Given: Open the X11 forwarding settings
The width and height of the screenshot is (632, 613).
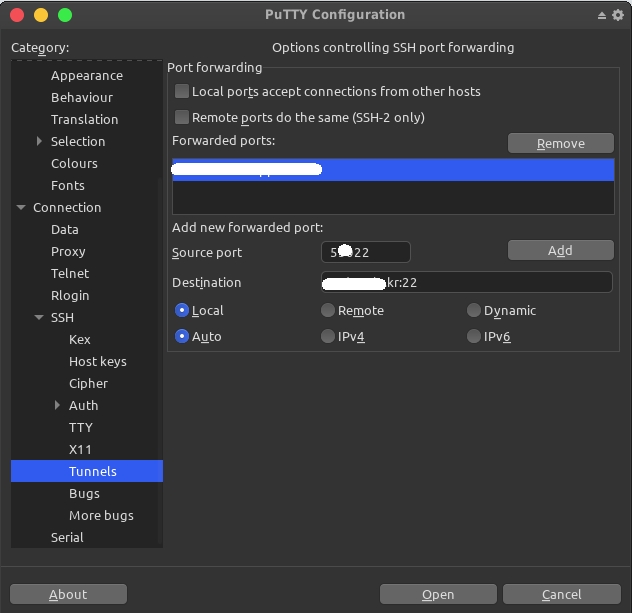Looking at the screenshot, I should (x=80, y=449).
